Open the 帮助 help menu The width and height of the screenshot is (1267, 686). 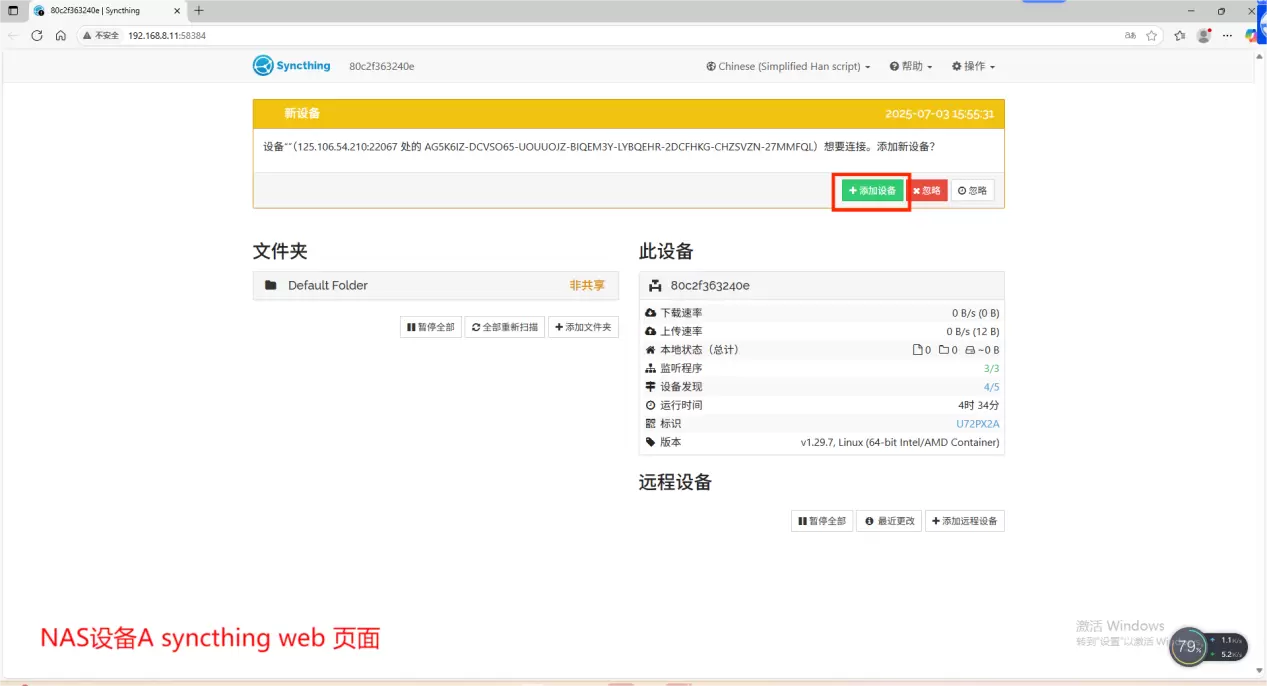click(910, 67)
